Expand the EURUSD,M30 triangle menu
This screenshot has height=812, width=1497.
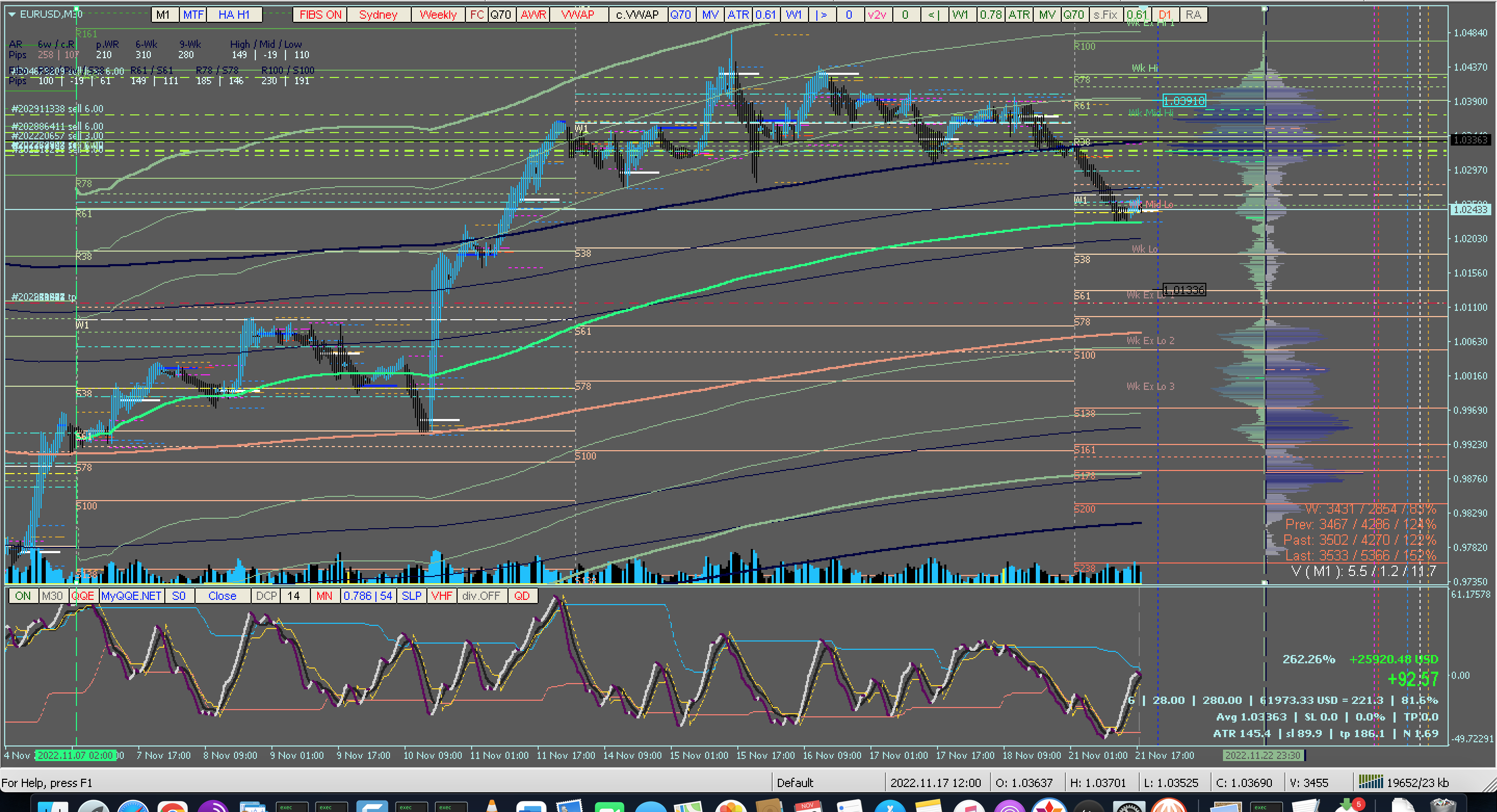[11, 14]
